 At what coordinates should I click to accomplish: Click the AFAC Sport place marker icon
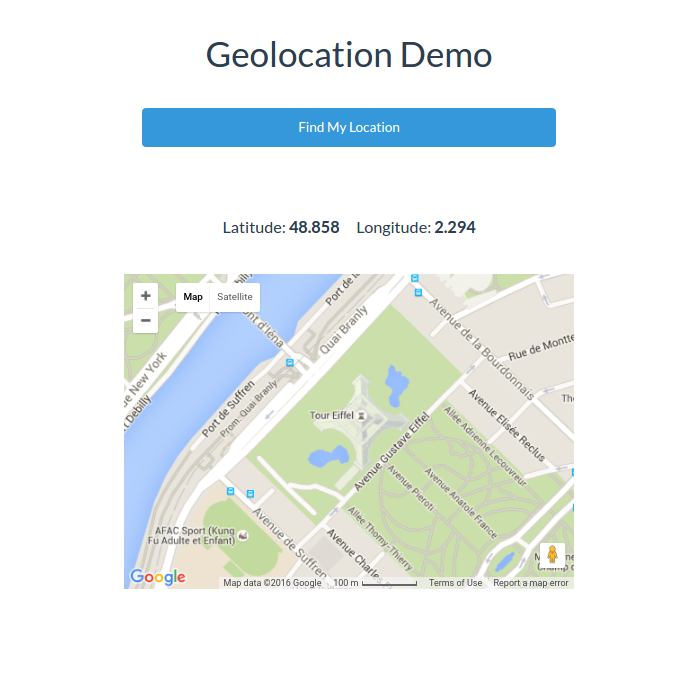(x=240, y=537)
